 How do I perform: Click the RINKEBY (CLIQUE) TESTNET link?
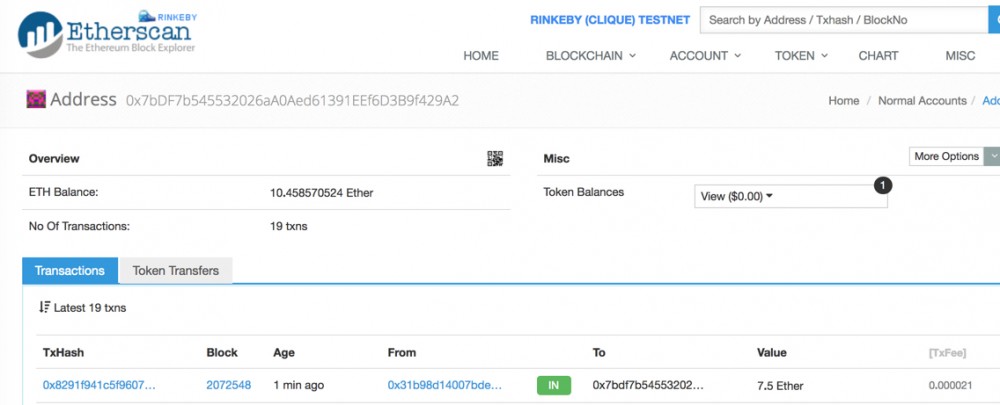(x=610, y=20)
